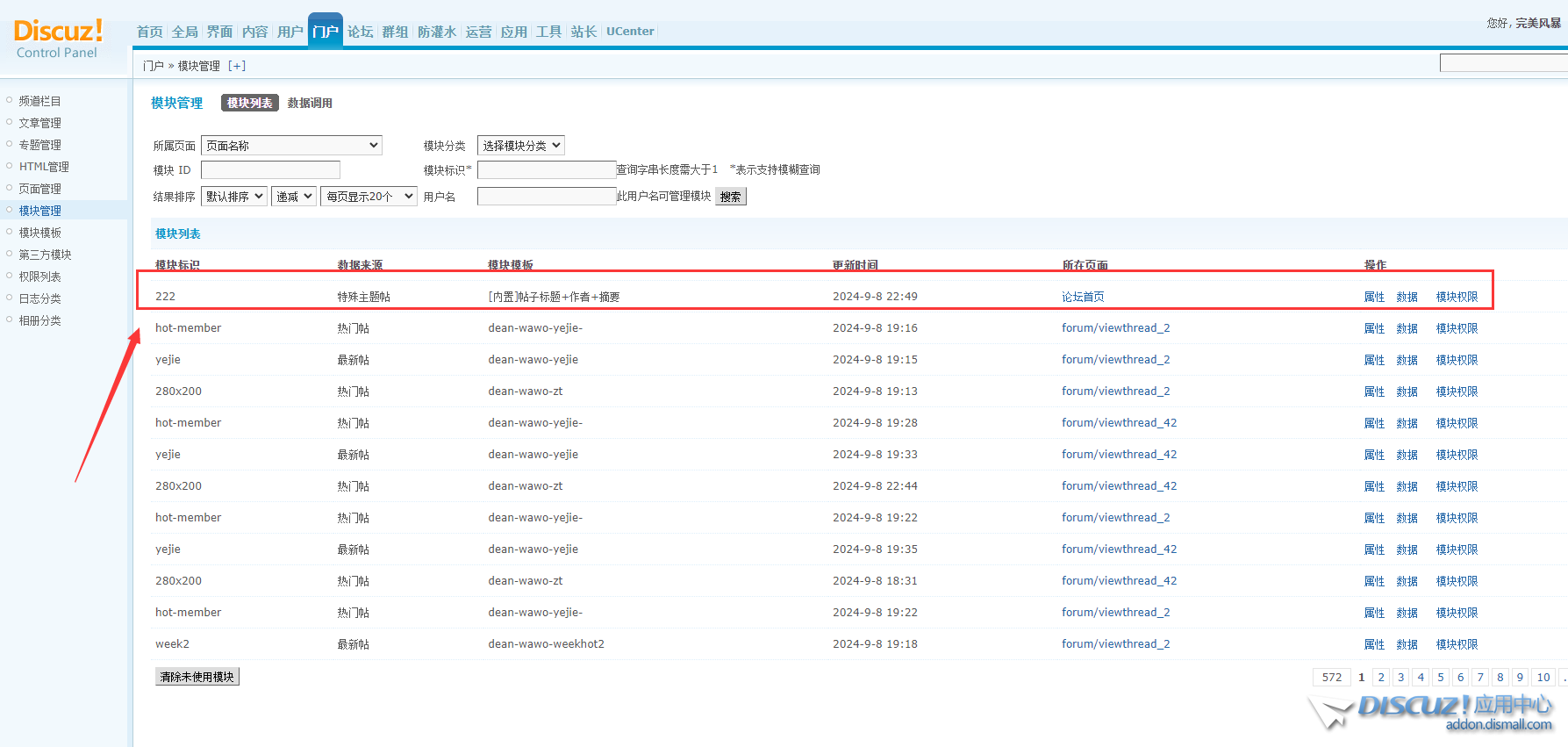This screenshot has width=1568, height=747.
Task: Click the Discuz! Control Panel logo
Action: [58, 40]
